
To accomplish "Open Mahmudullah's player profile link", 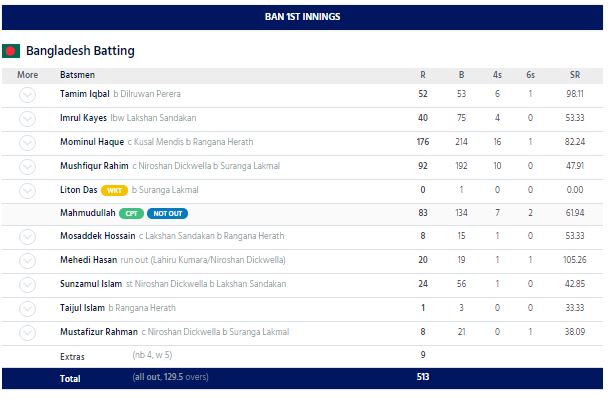I will [87, 214].
